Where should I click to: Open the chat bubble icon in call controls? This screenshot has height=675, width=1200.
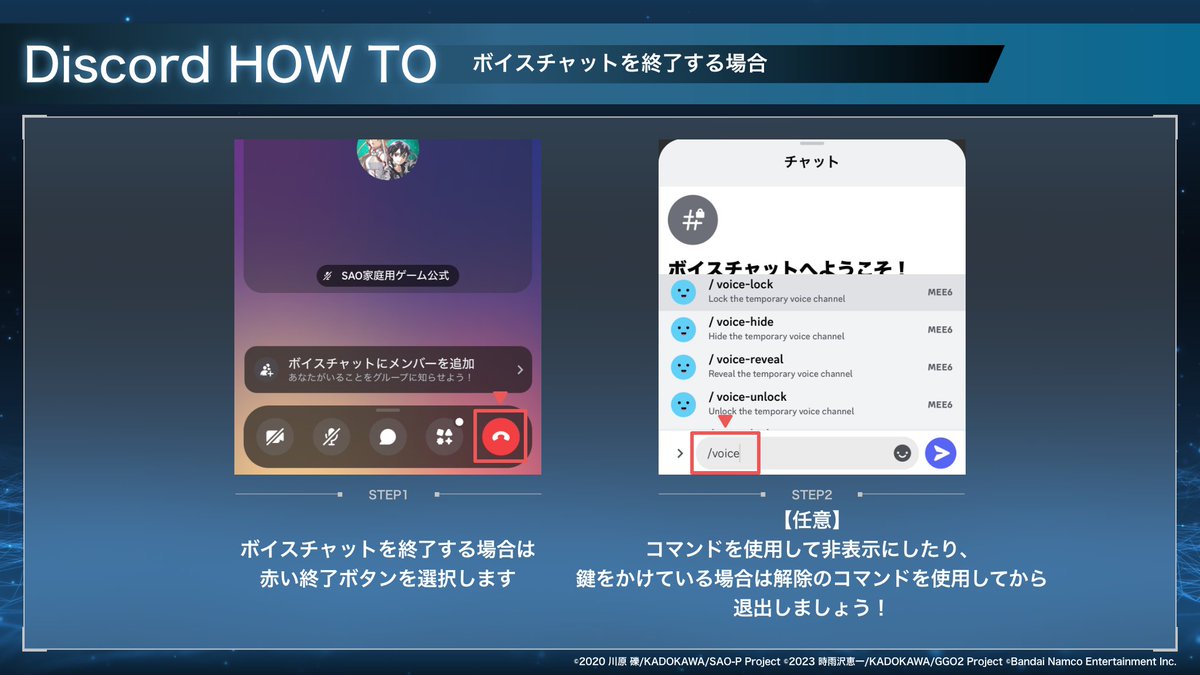387,437
